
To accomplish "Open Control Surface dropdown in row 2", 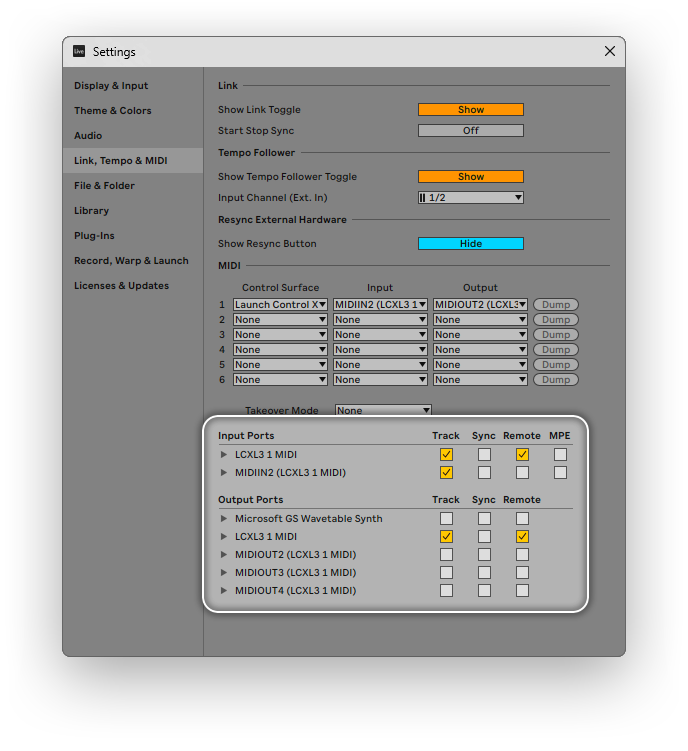I will point(280,319).
